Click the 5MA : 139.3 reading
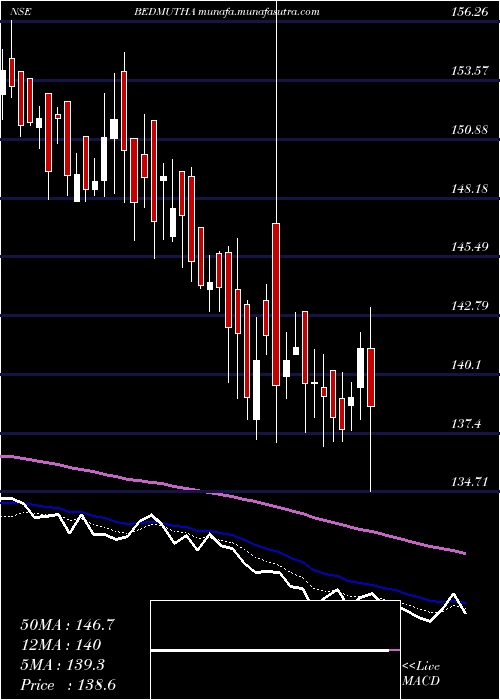The image size is (500, 700). point(62,665)
